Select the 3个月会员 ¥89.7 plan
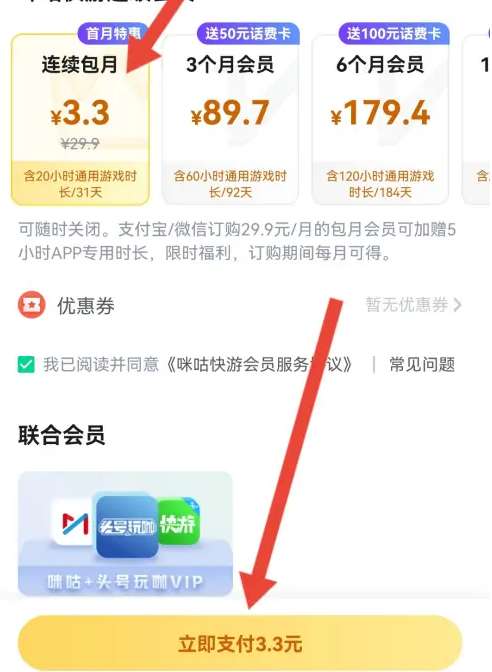This screenshot has height=672, width=492. [230, 119]
